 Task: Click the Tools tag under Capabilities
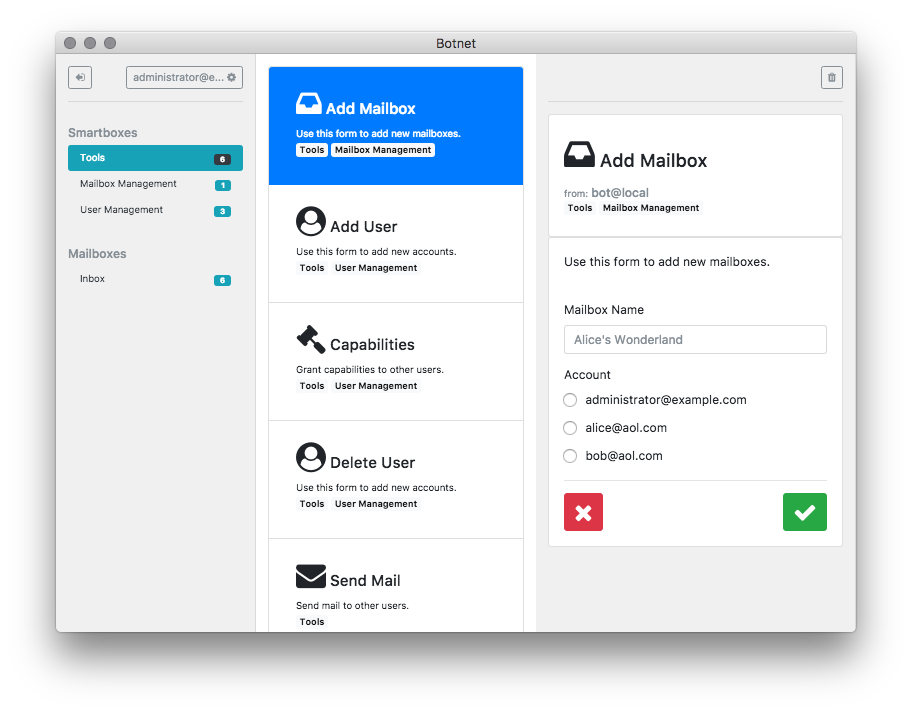pos(312,386)
